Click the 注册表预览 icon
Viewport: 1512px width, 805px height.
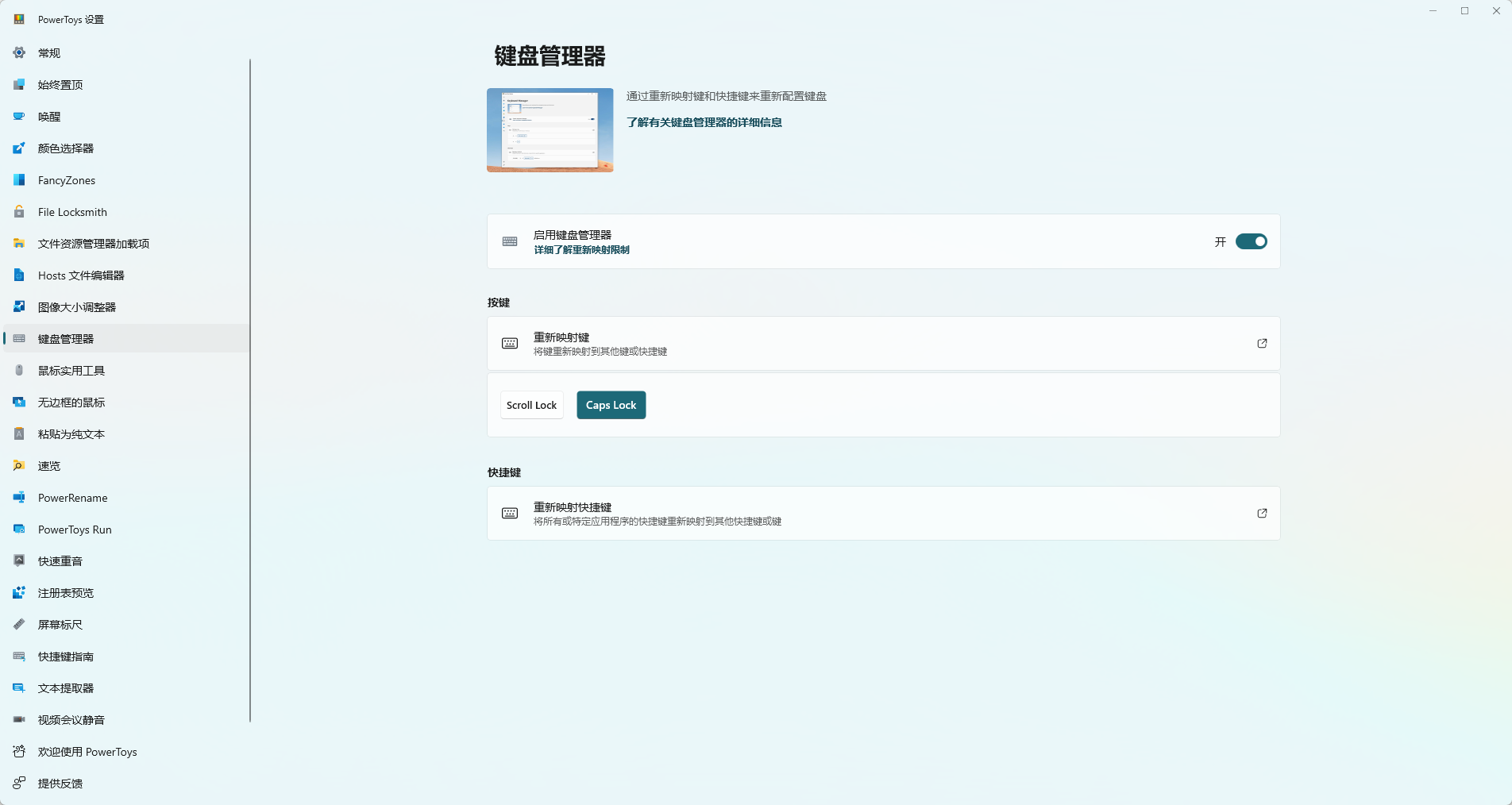(19, 593)
